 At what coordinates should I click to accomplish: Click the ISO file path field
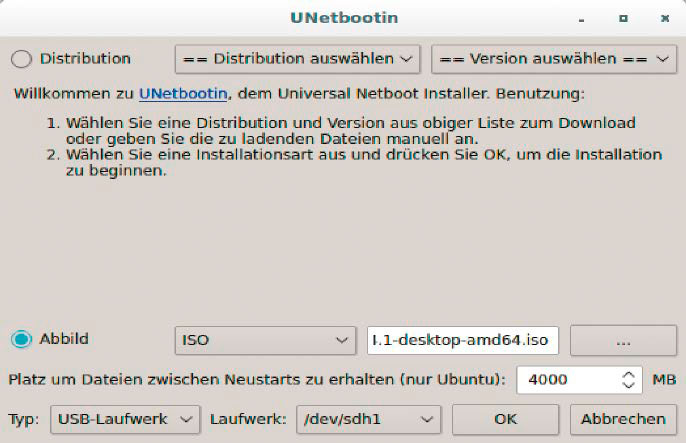point(463,340)
